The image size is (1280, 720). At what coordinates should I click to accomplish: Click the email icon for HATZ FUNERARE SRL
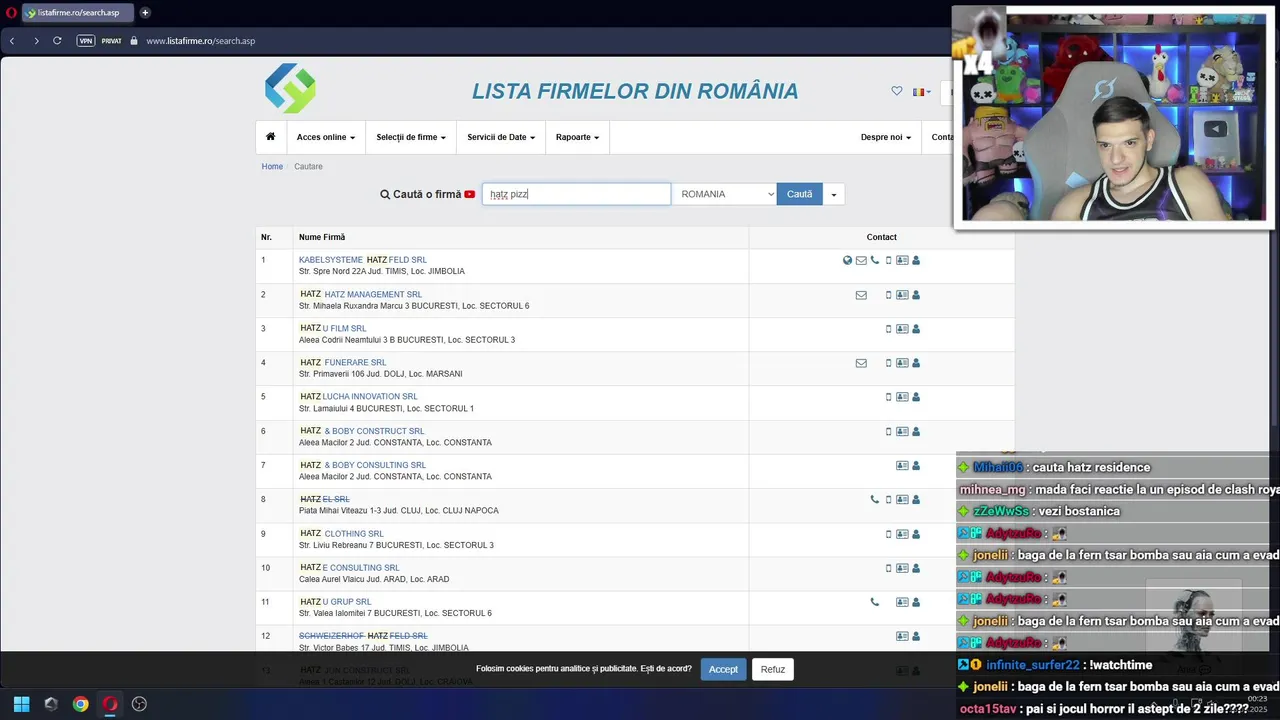point(861,363)
